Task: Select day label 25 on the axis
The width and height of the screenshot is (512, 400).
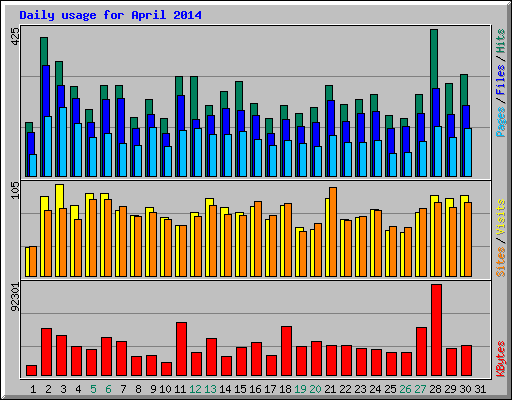Action: 390,389
